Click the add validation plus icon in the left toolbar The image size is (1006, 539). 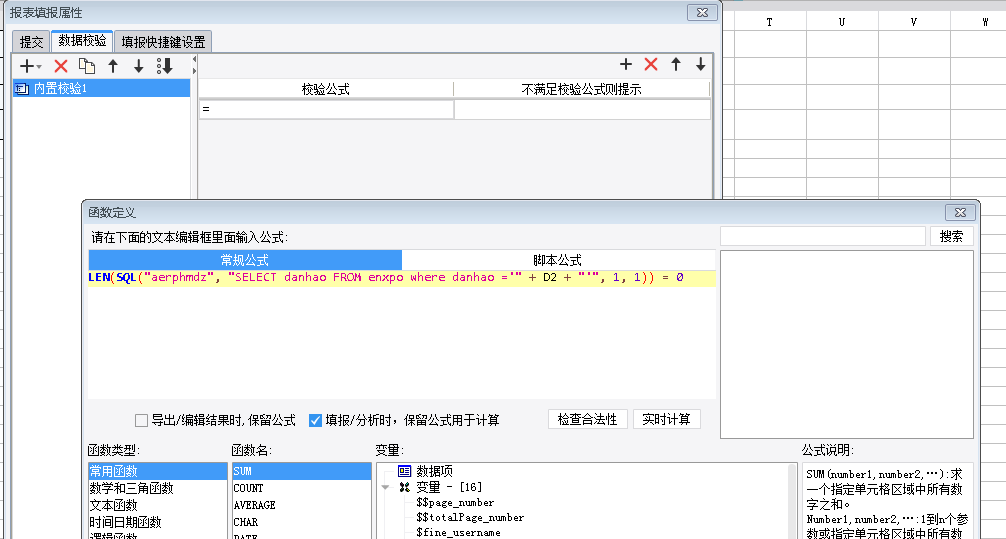point(27,65)
